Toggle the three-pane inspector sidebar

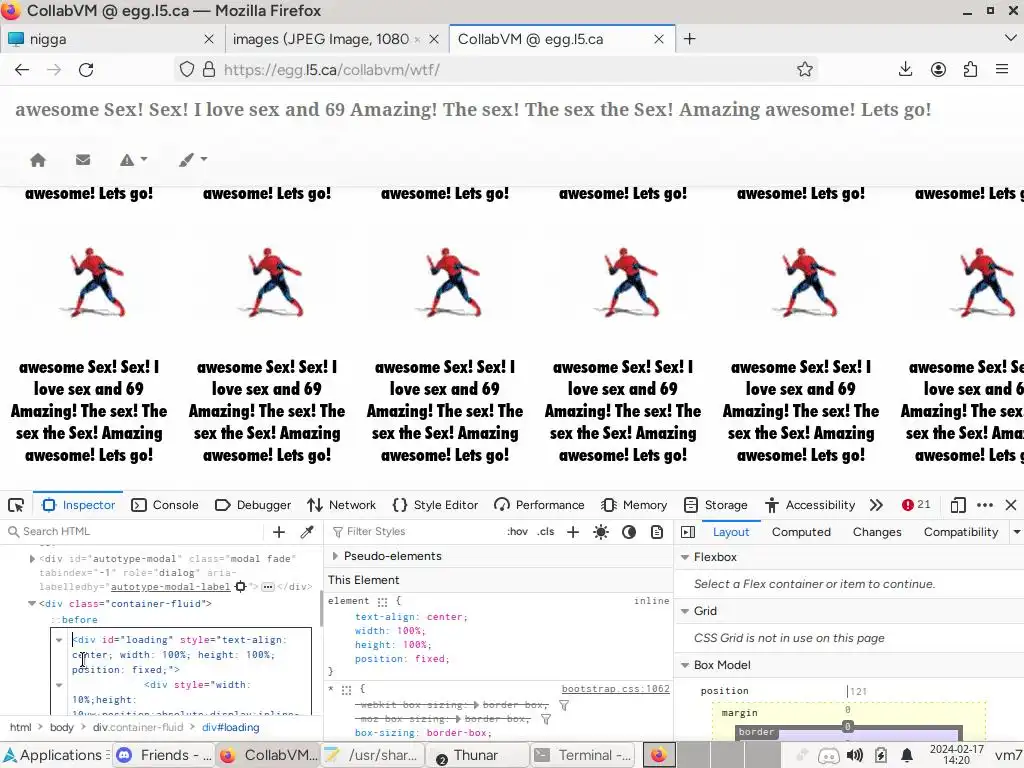(x=688, y=532)
